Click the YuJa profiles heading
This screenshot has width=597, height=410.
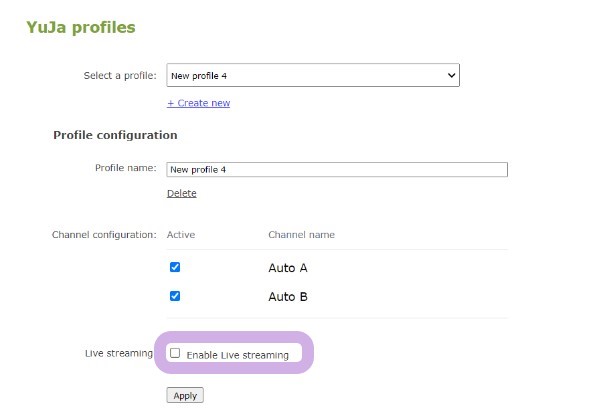pyautogui.click(x=81, y=27)
